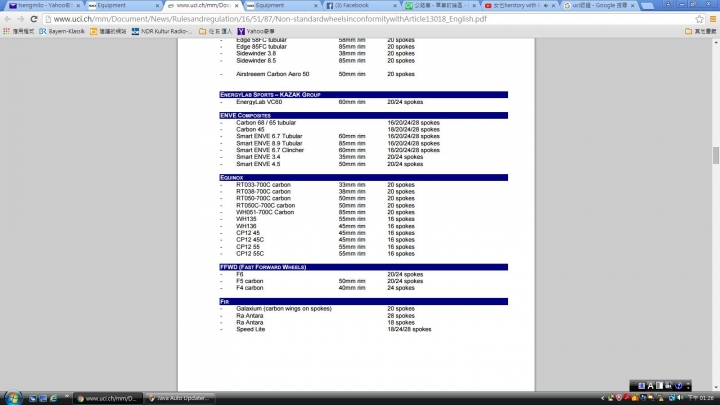Expand quick launch overflow chevron
The height and width of the screenshot is (405, 720).
pyautogui.click(x=67, y=396)
